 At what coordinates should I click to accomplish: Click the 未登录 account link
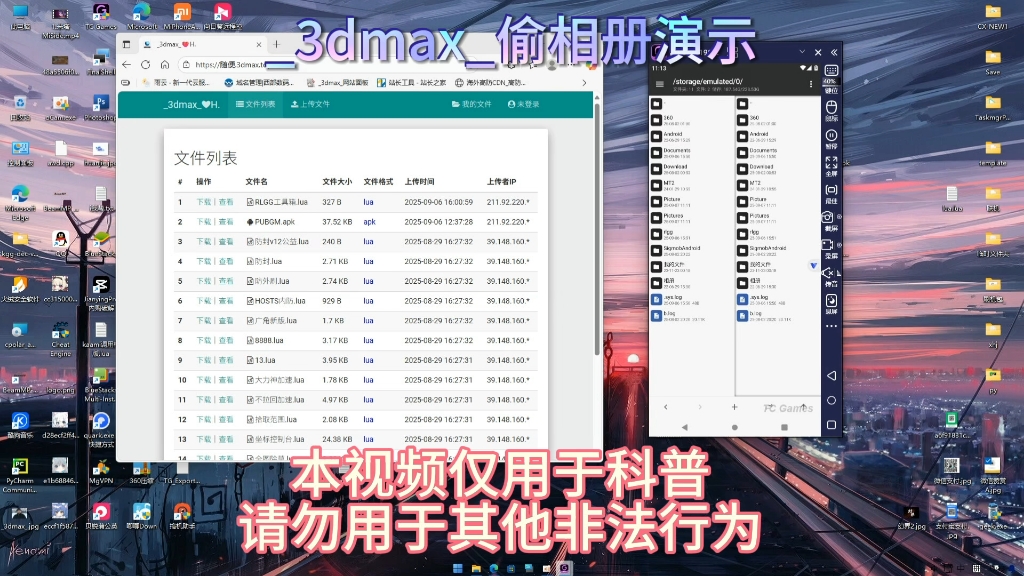[523, 104]
